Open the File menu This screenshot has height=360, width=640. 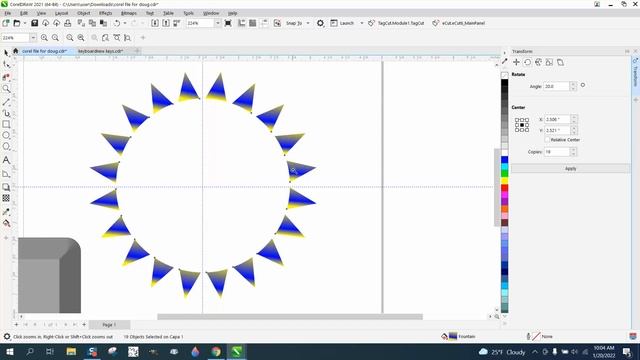8,13
